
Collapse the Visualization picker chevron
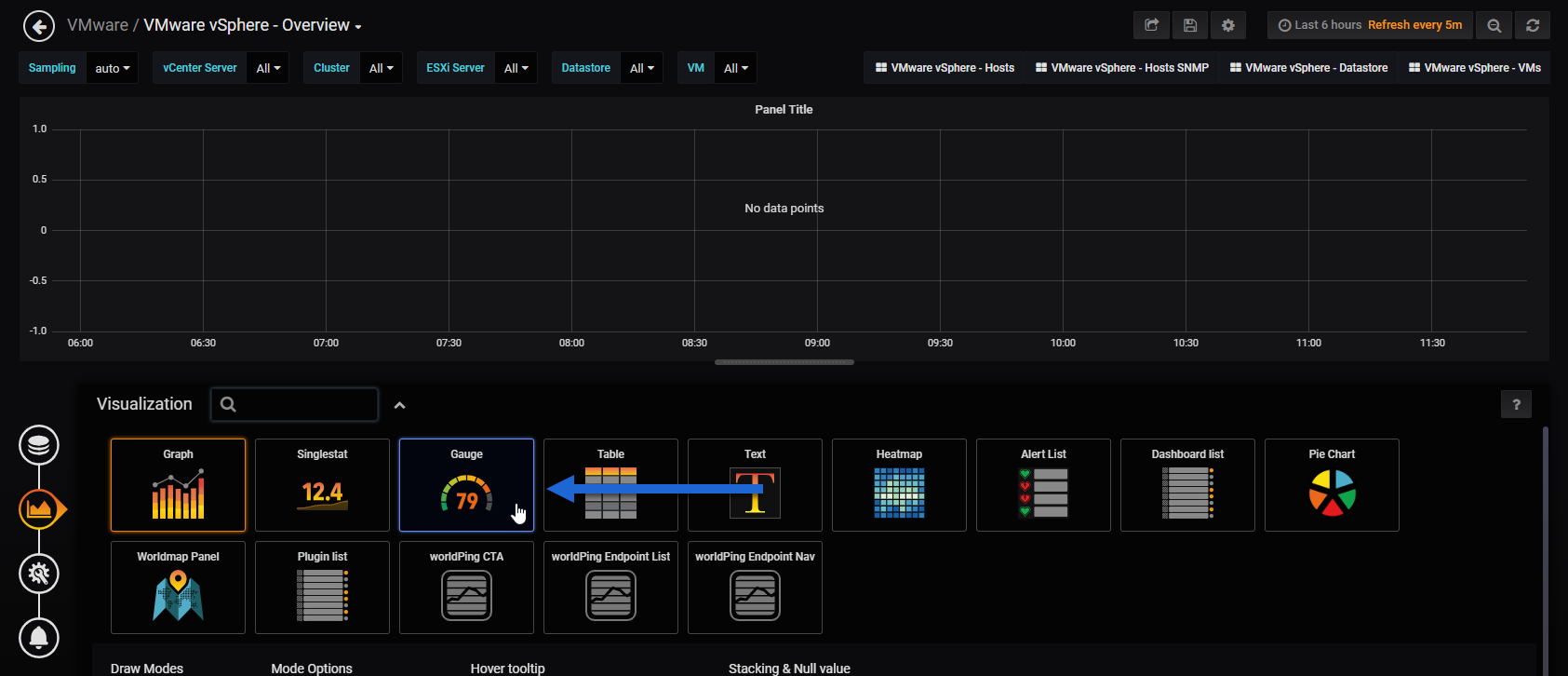coord(399,405)
